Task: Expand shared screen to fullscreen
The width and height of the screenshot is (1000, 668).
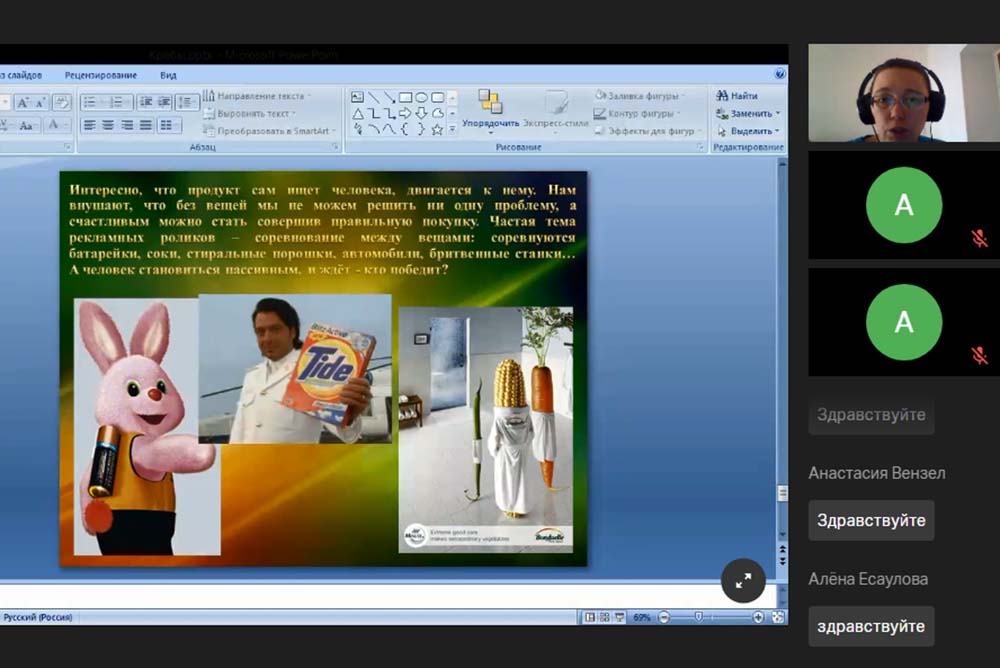Action: (743, 580)
